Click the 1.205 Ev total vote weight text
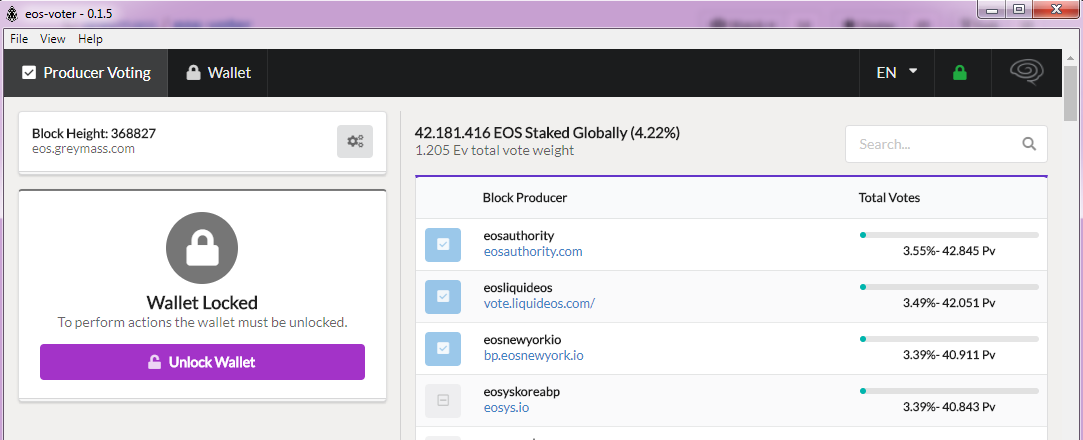 click(x=495, y=150)
